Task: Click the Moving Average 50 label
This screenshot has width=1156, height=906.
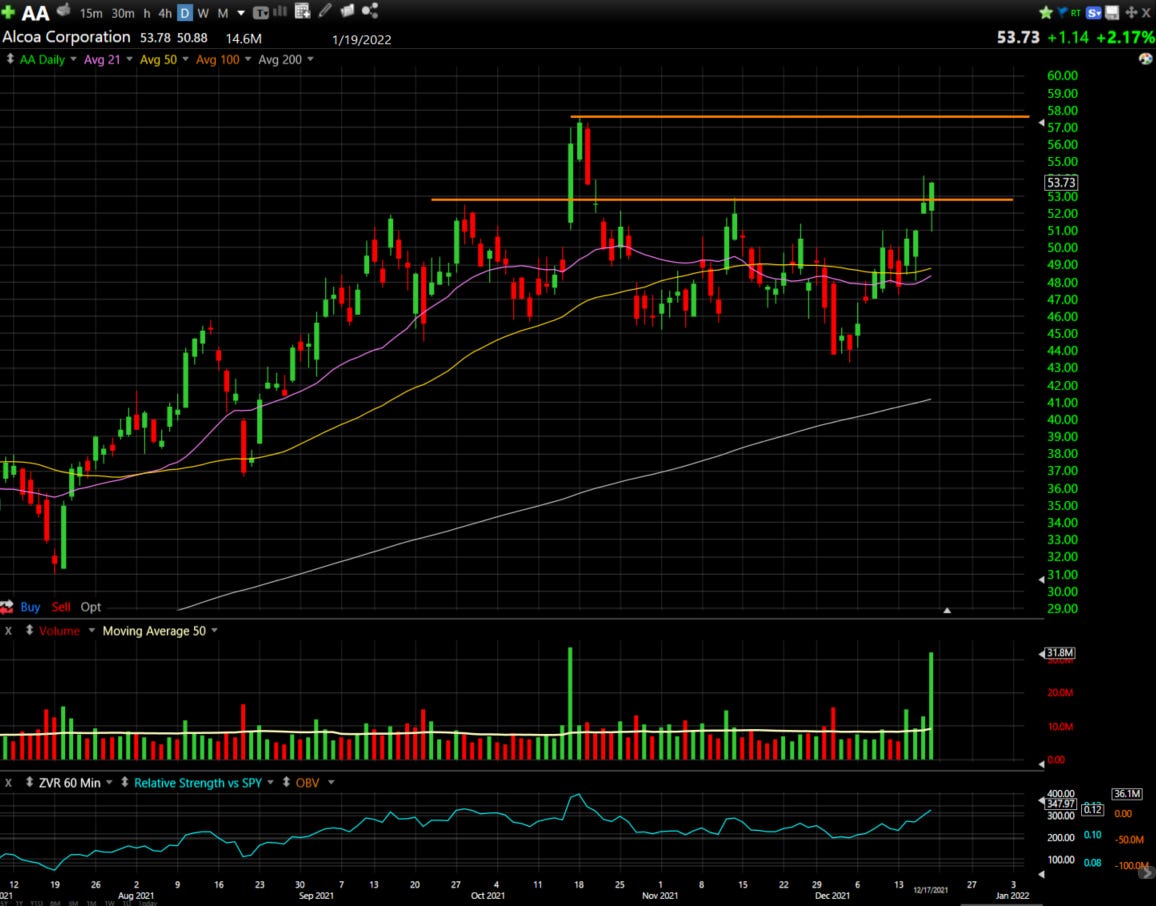Action: (154, 631)
